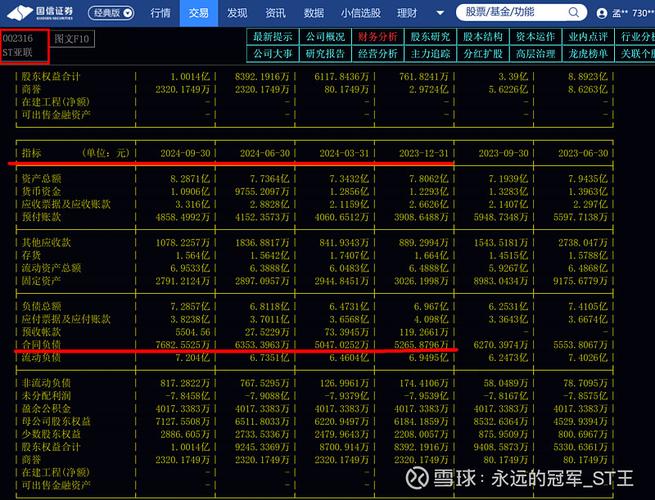
Task: Open the 行情 menu tab
Action: tap(161, 13)
